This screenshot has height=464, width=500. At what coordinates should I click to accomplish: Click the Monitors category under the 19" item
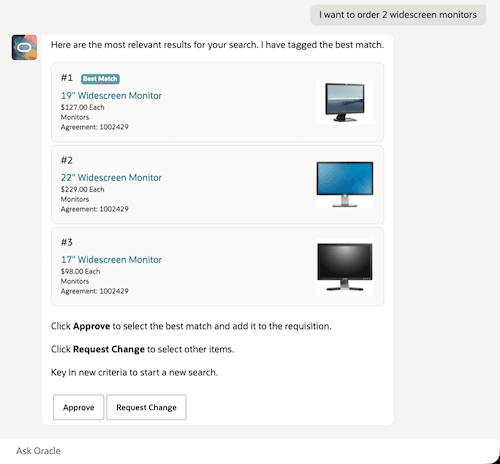[75, 117]
